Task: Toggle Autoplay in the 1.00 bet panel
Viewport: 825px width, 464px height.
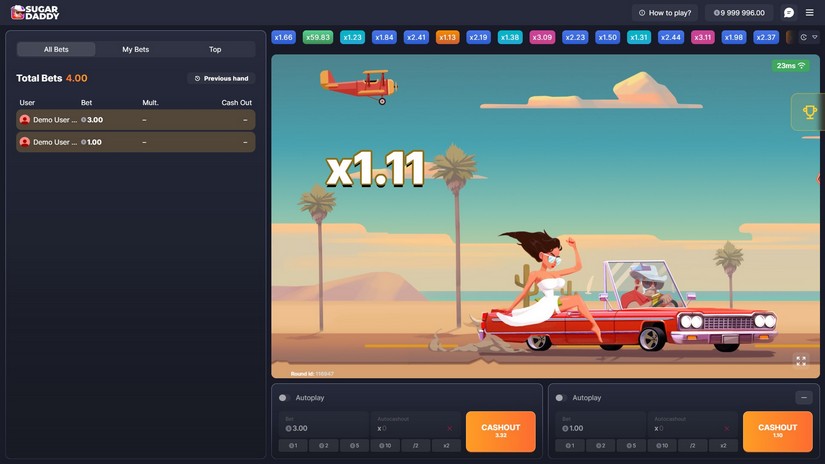Action: point(560,398)
